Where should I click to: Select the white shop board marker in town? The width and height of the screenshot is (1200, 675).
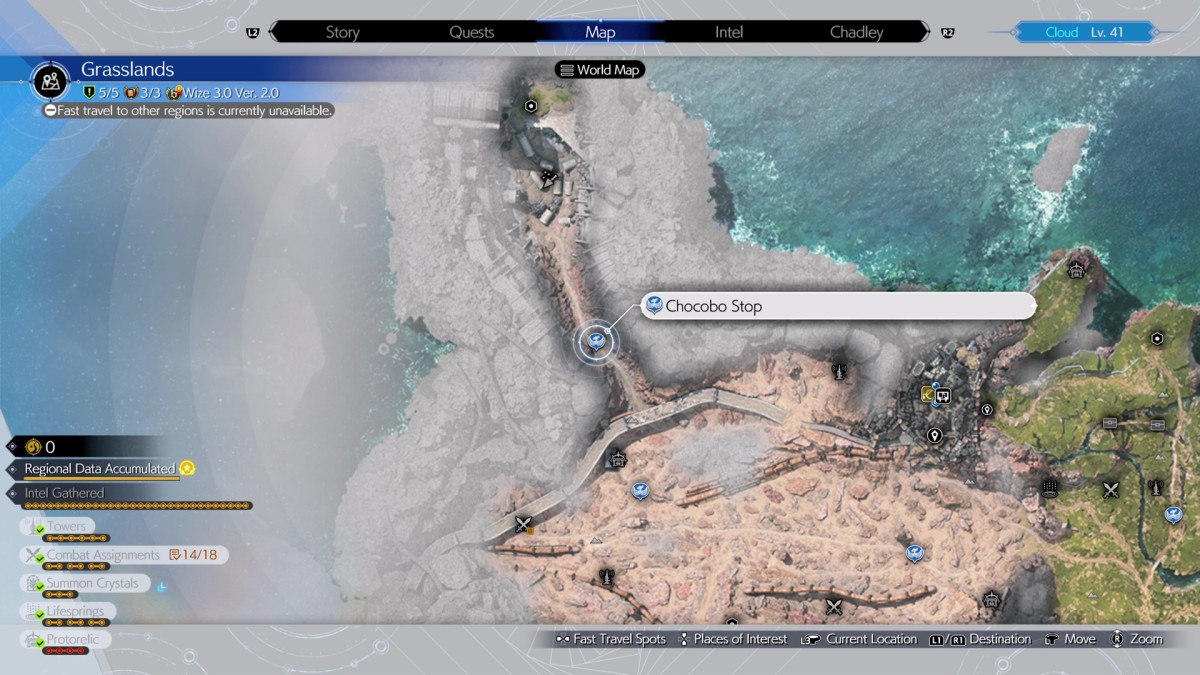[941, 396]
